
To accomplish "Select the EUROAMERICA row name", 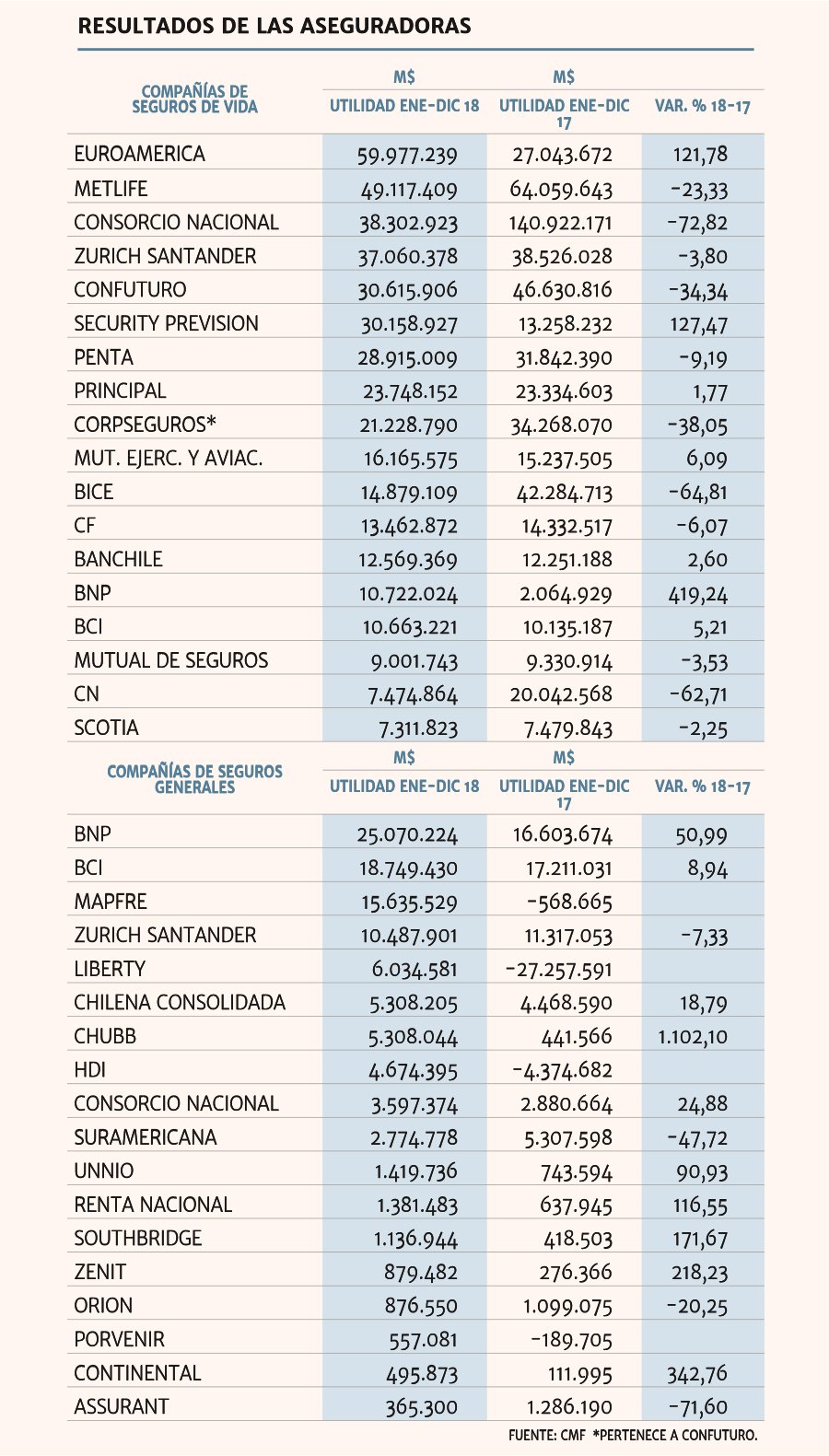I will point(139,154).
